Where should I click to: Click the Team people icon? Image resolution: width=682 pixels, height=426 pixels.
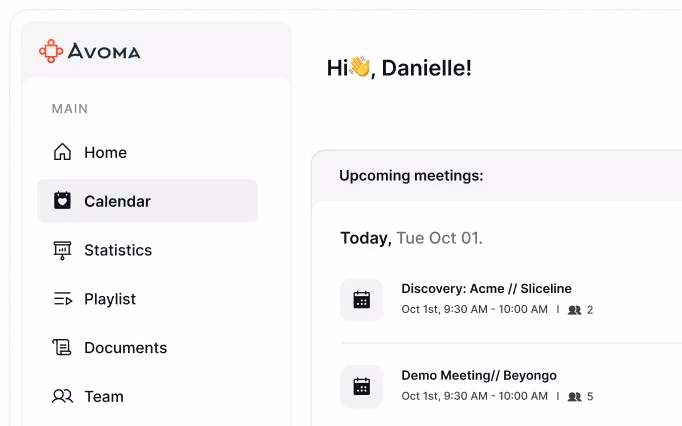(x=62, y=396)
